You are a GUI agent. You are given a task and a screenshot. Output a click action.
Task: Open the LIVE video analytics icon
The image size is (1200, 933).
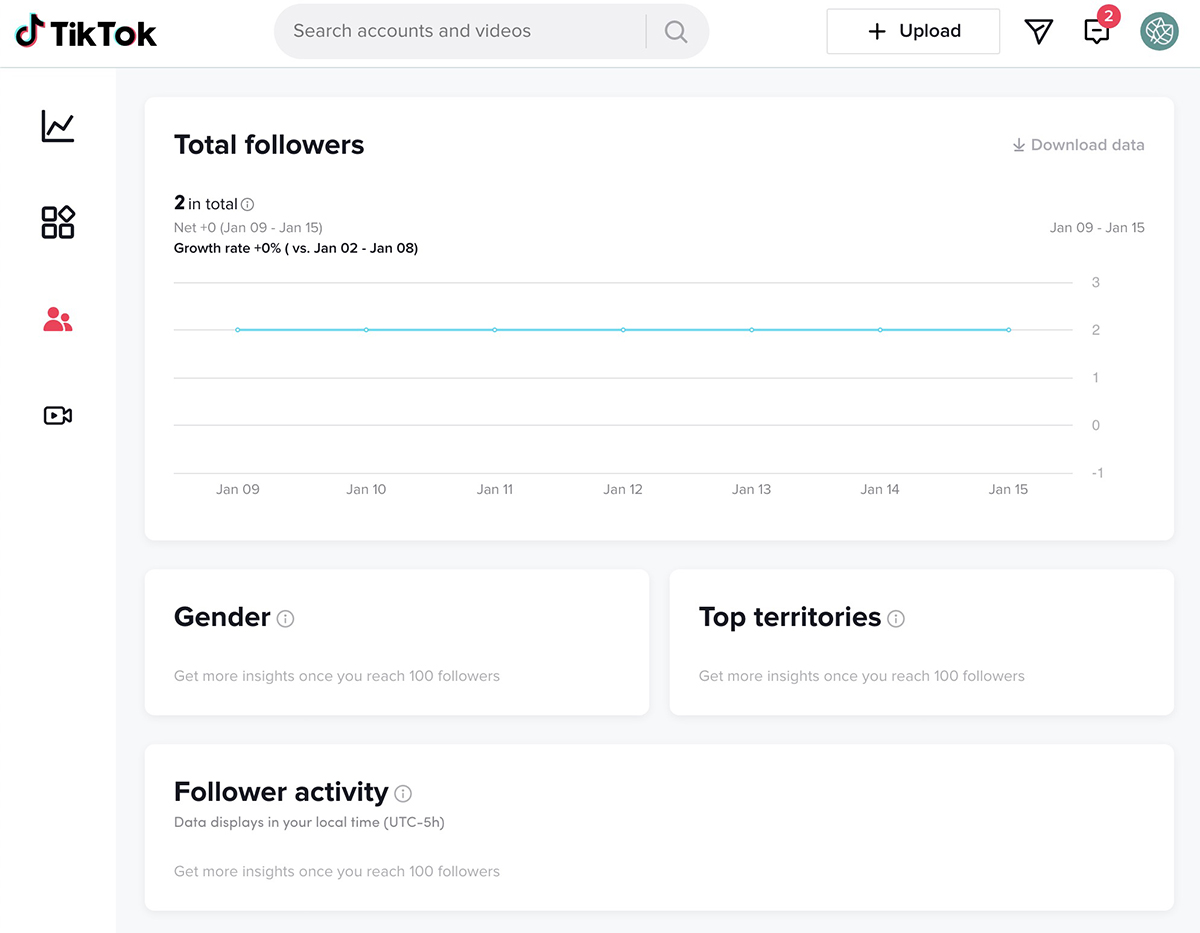[58, 415]
